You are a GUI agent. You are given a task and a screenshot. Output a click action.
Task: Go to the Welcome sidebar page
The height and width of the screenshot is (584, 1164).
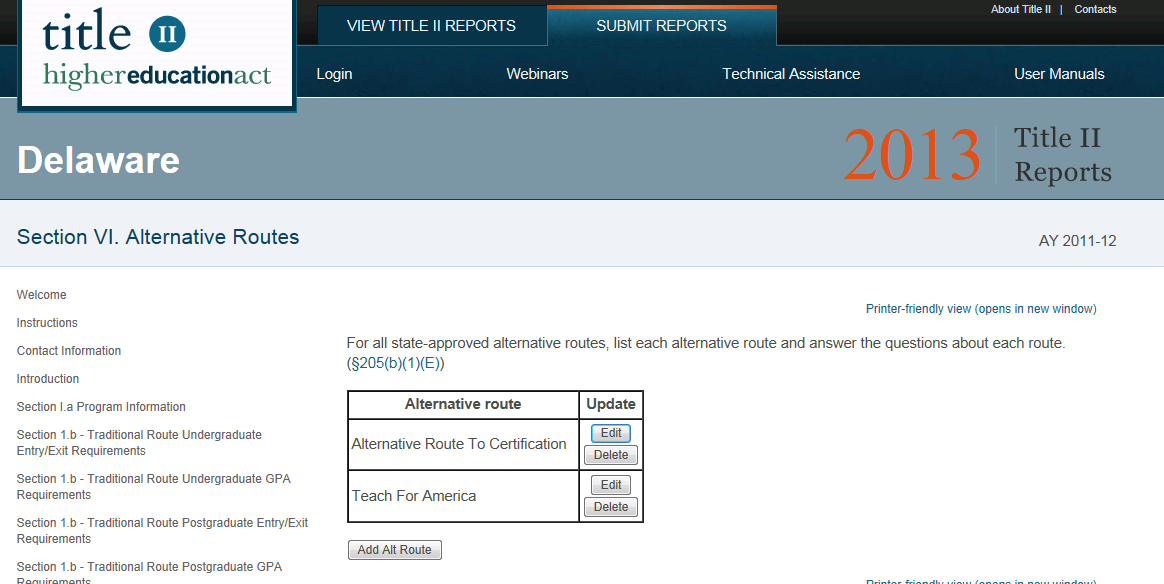(x=42, y=295)
